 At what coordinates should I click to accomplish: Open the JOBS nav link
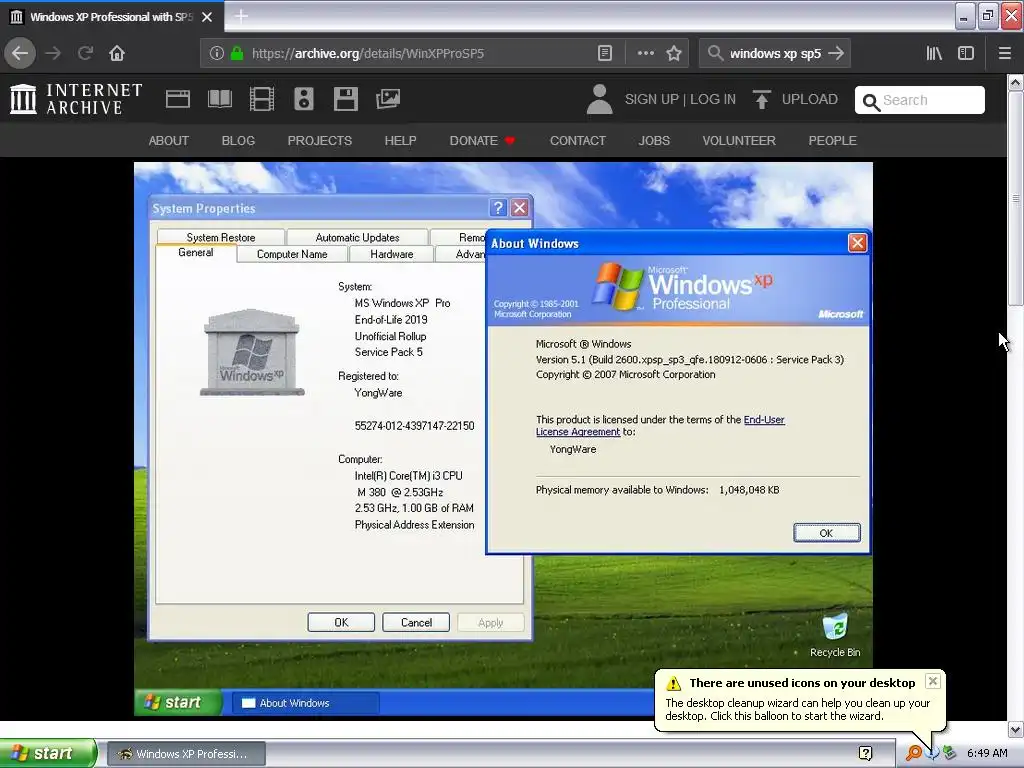[654, 140]
